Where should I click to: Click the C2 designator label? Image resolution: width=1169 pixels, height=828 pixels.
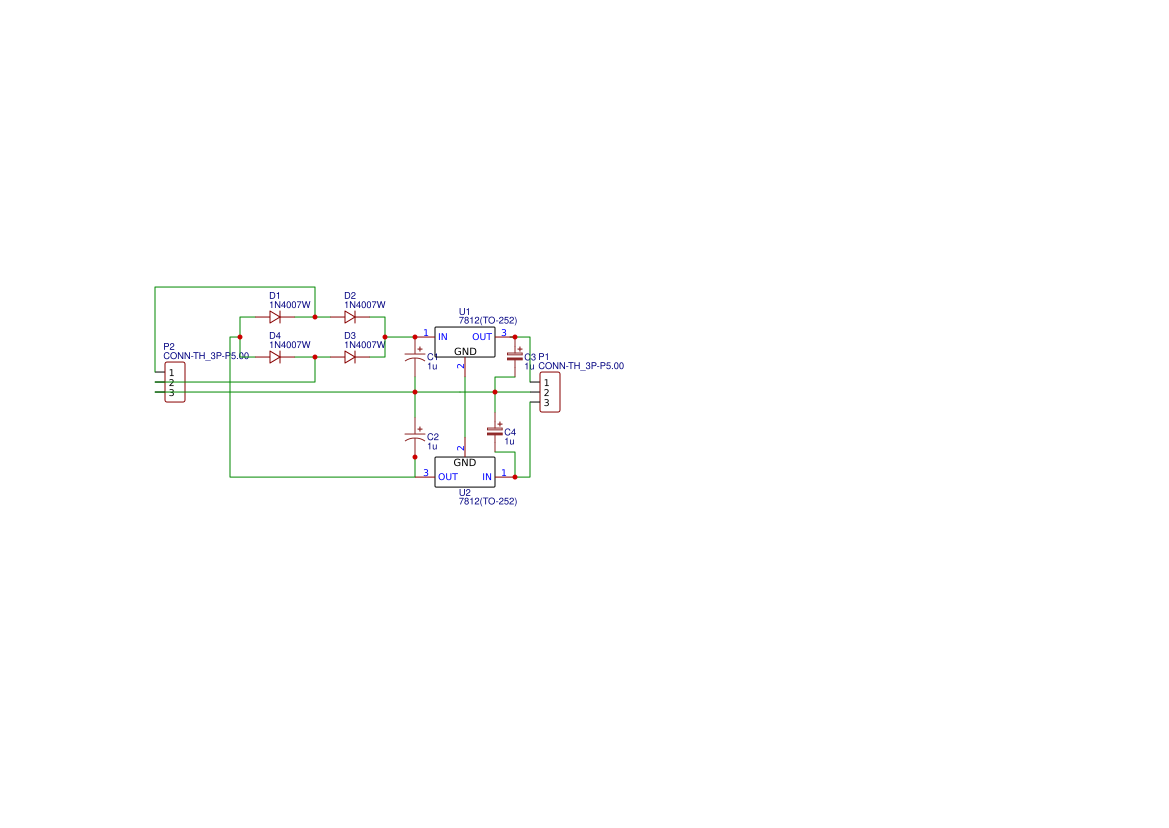click(x=432, y=437)
